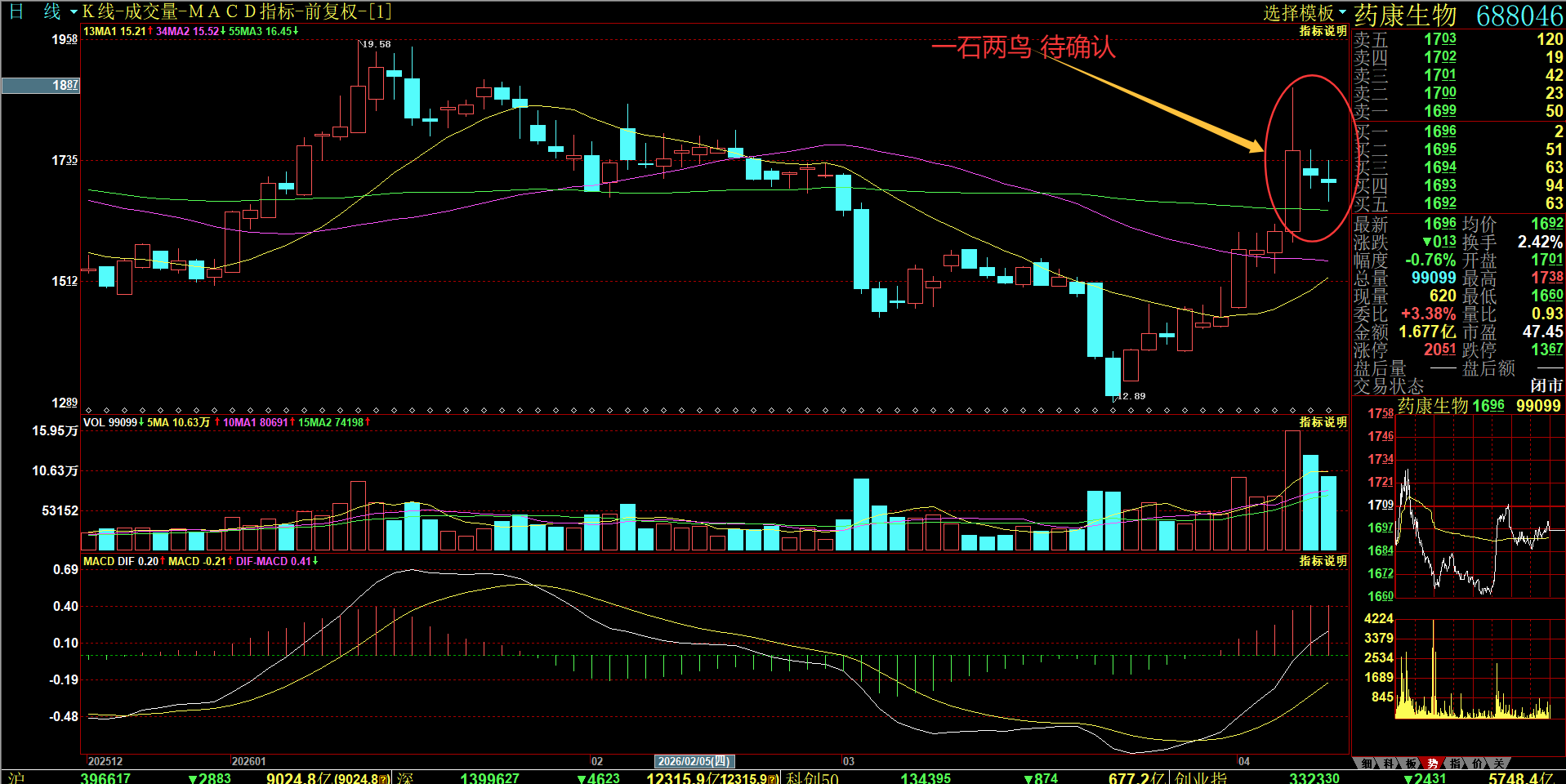Click the 委比 value +3.38%
Screen dimensions: 1566x784
pyautogui.click(x=1428, y=314)
